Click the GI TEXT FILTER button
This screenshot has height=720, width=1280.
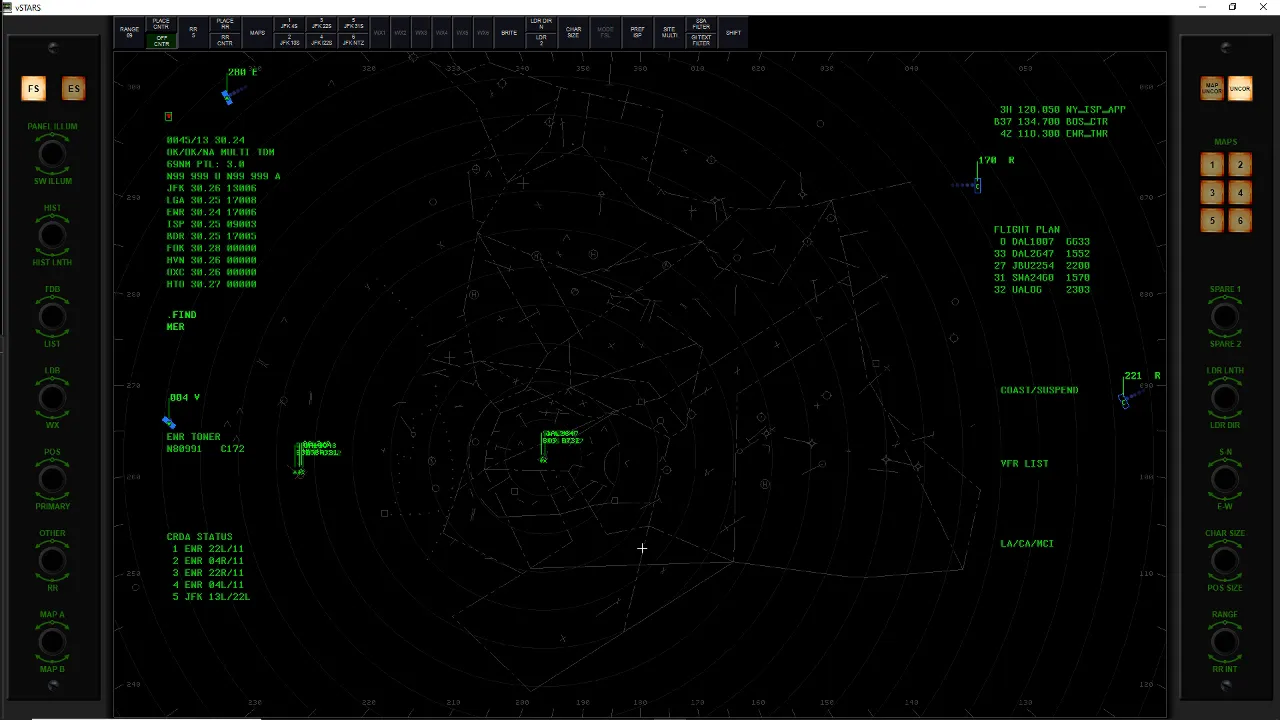tap(701, 40)
